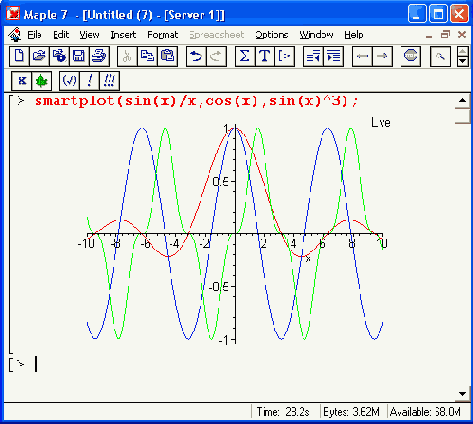Save worksheet with the floppy disk icon
This screenshot has height=424, width=473.
point(79,56)
